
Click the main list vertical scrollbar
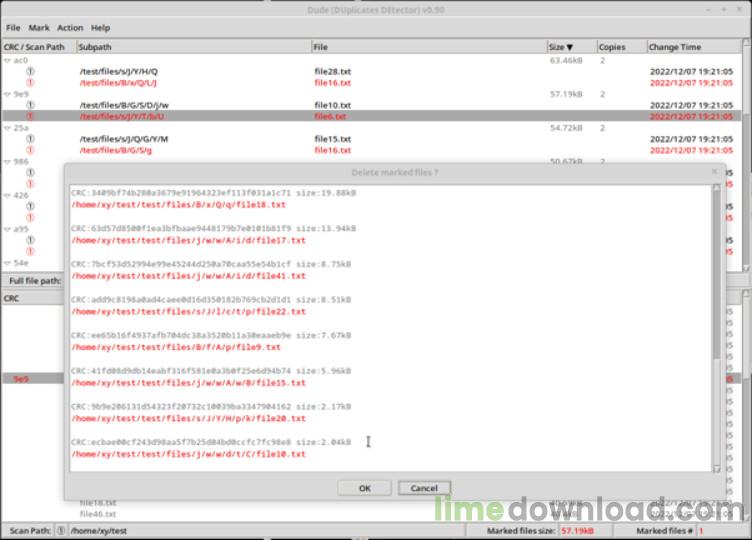tap(746, 158)
